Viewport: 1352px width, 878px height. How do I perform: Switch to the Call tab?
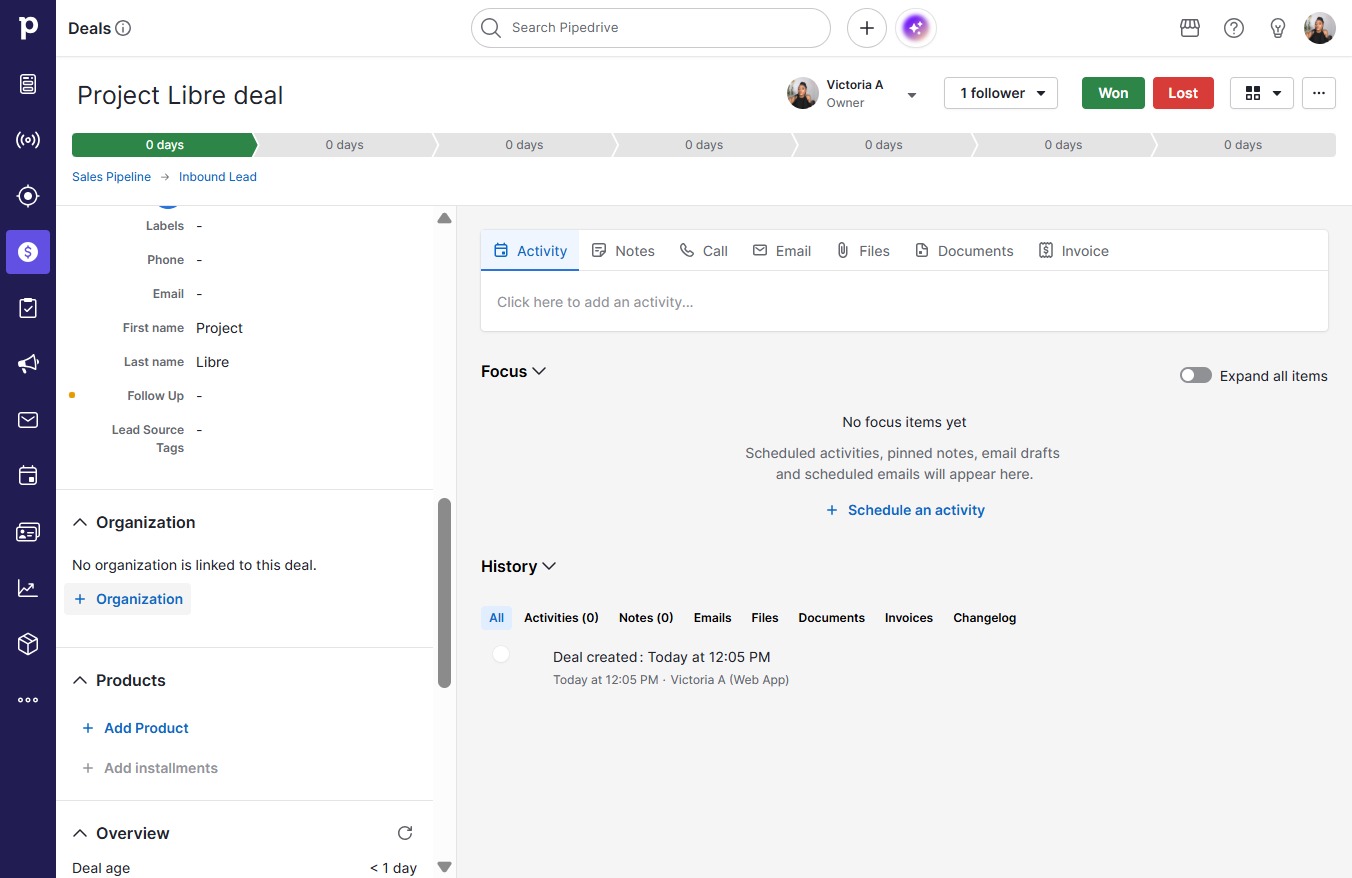pyautogui.click(x=703, y=251)
